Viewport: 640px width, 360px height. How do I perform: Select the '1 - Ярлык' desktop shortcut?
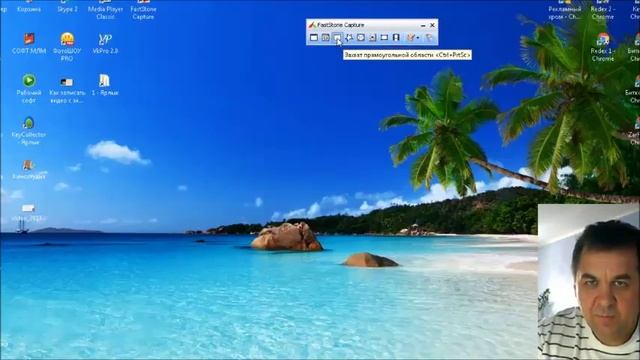pos(105,85)
